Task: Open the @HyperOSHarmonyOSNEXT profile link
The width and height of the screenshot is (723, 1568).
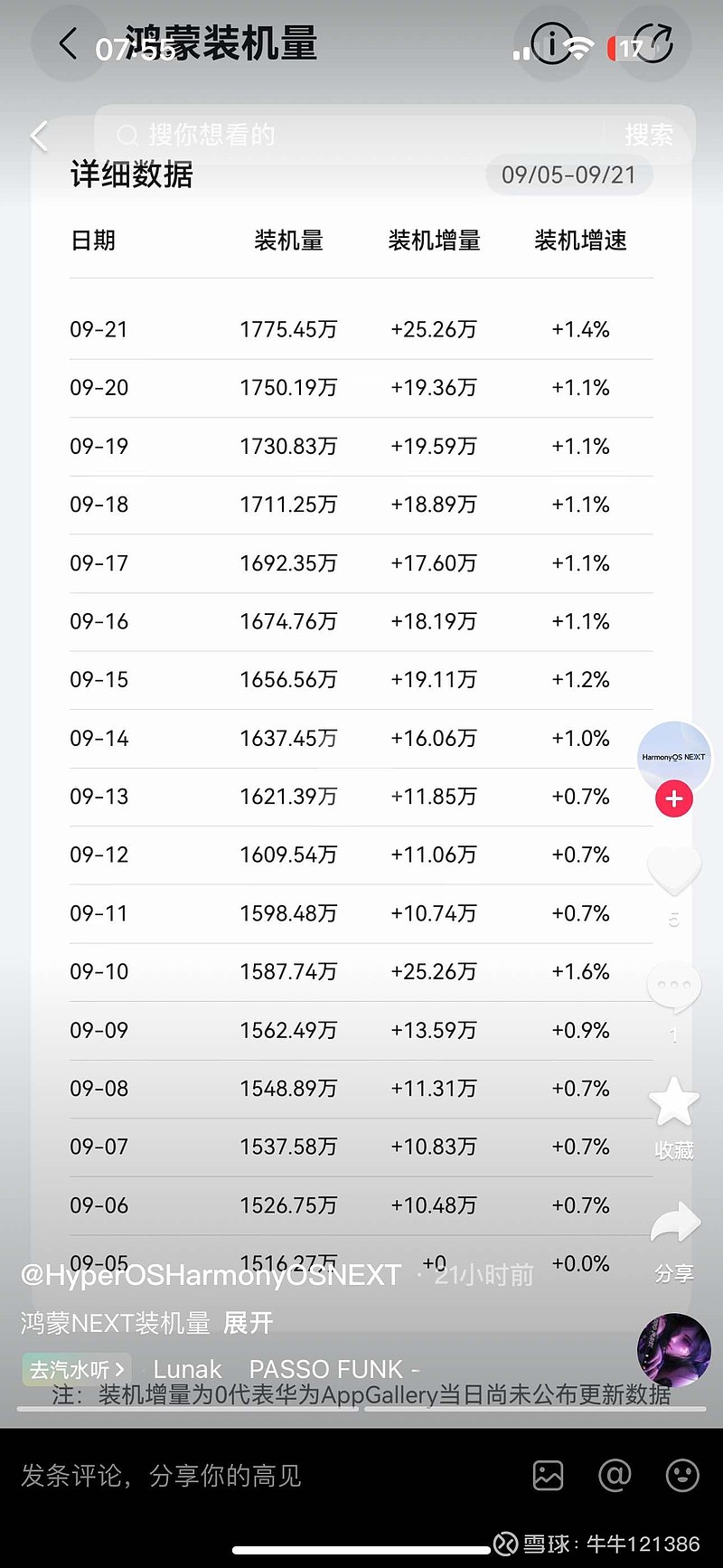Action: pyautogui.click(x=211, y=1275)
